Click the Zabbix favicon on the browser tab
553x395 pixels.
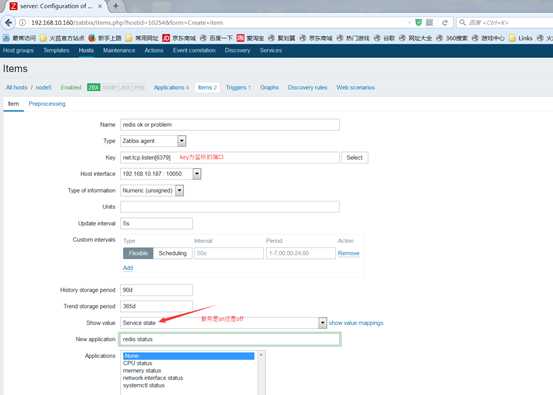tap(13, 6)
